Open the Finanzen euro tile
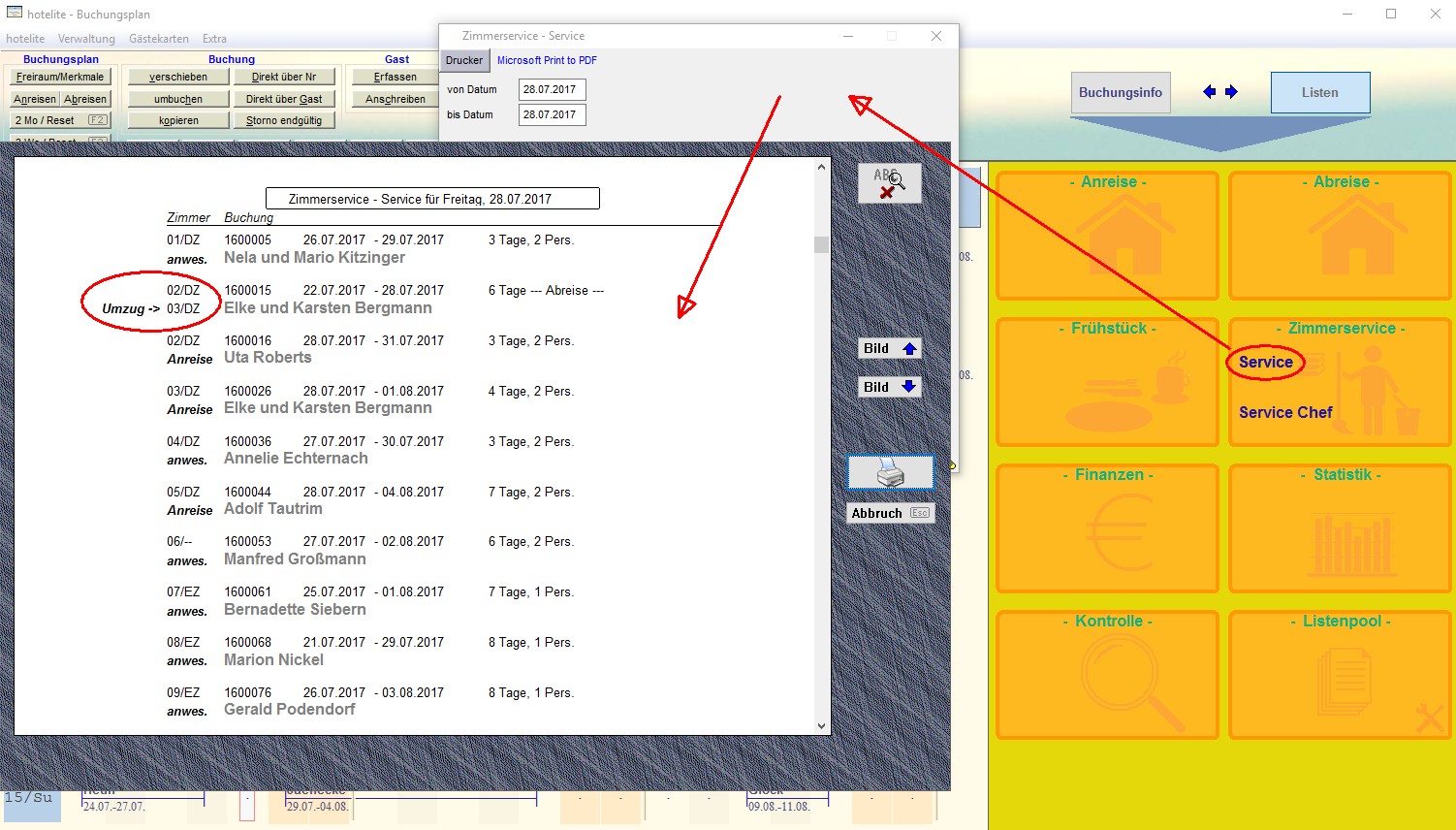Screen dimensions: 1456x830 [1107, 528]
